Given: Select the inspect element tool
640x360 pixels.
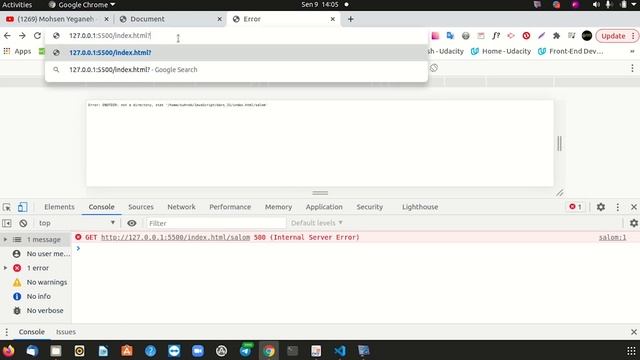Looking at the screenshot, I should (x=7, y=207).
